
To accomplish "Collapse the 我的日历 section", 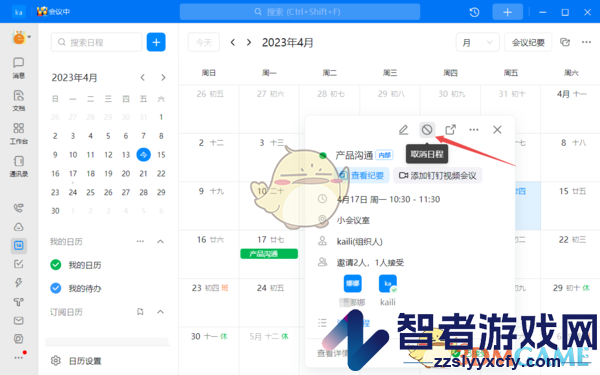I will [x=161, y=241].
